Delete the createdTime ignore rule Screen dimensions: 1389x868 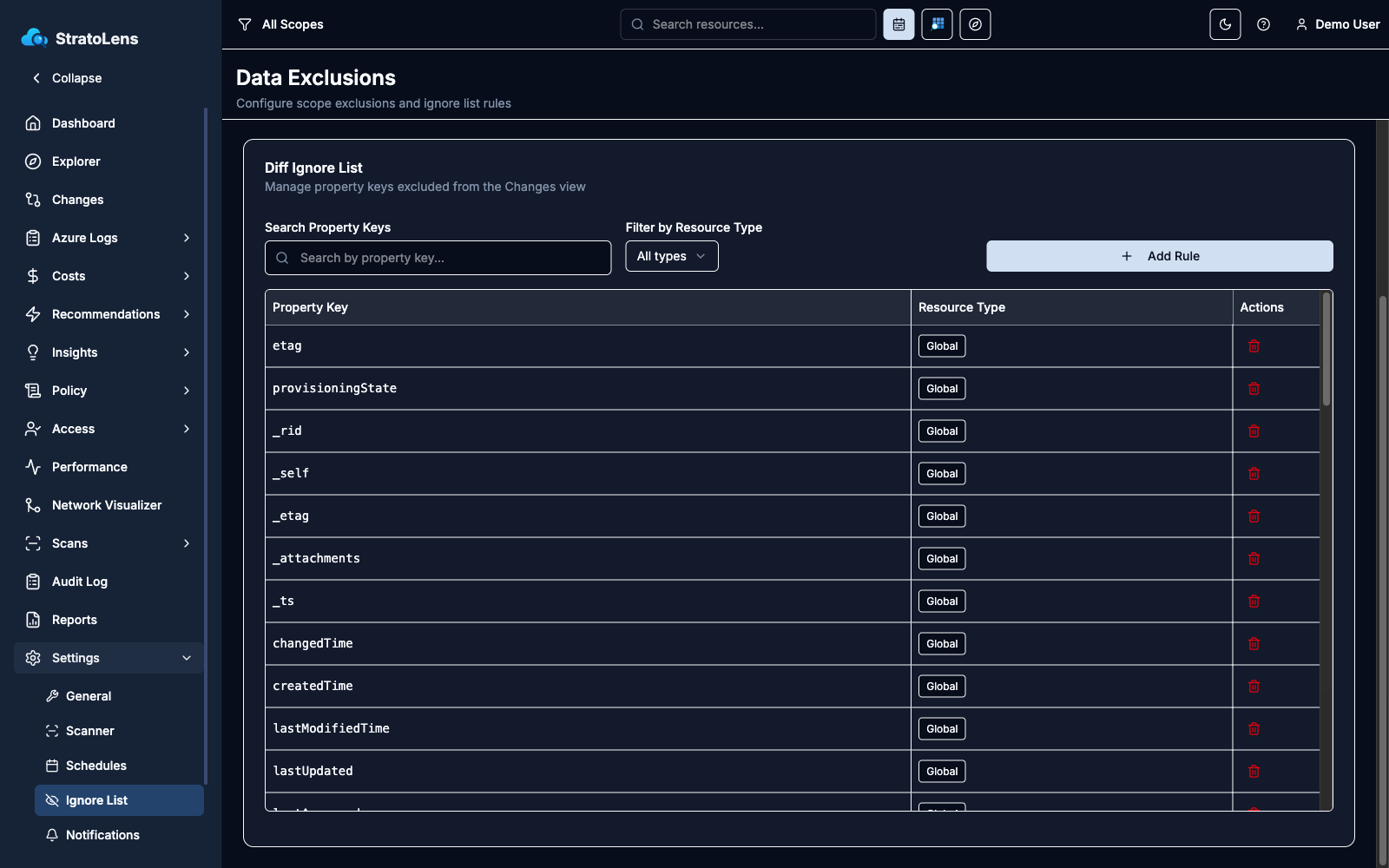coord(1254,687)
